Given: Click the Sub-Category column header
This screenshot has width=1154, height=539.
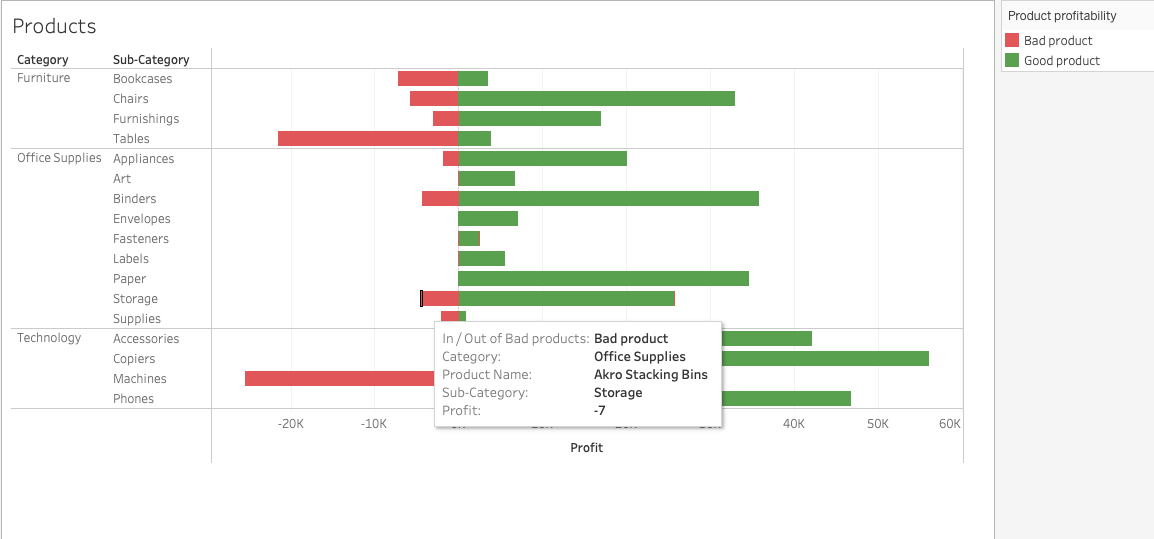Looking at the screenshot, I should coord(151,60).
